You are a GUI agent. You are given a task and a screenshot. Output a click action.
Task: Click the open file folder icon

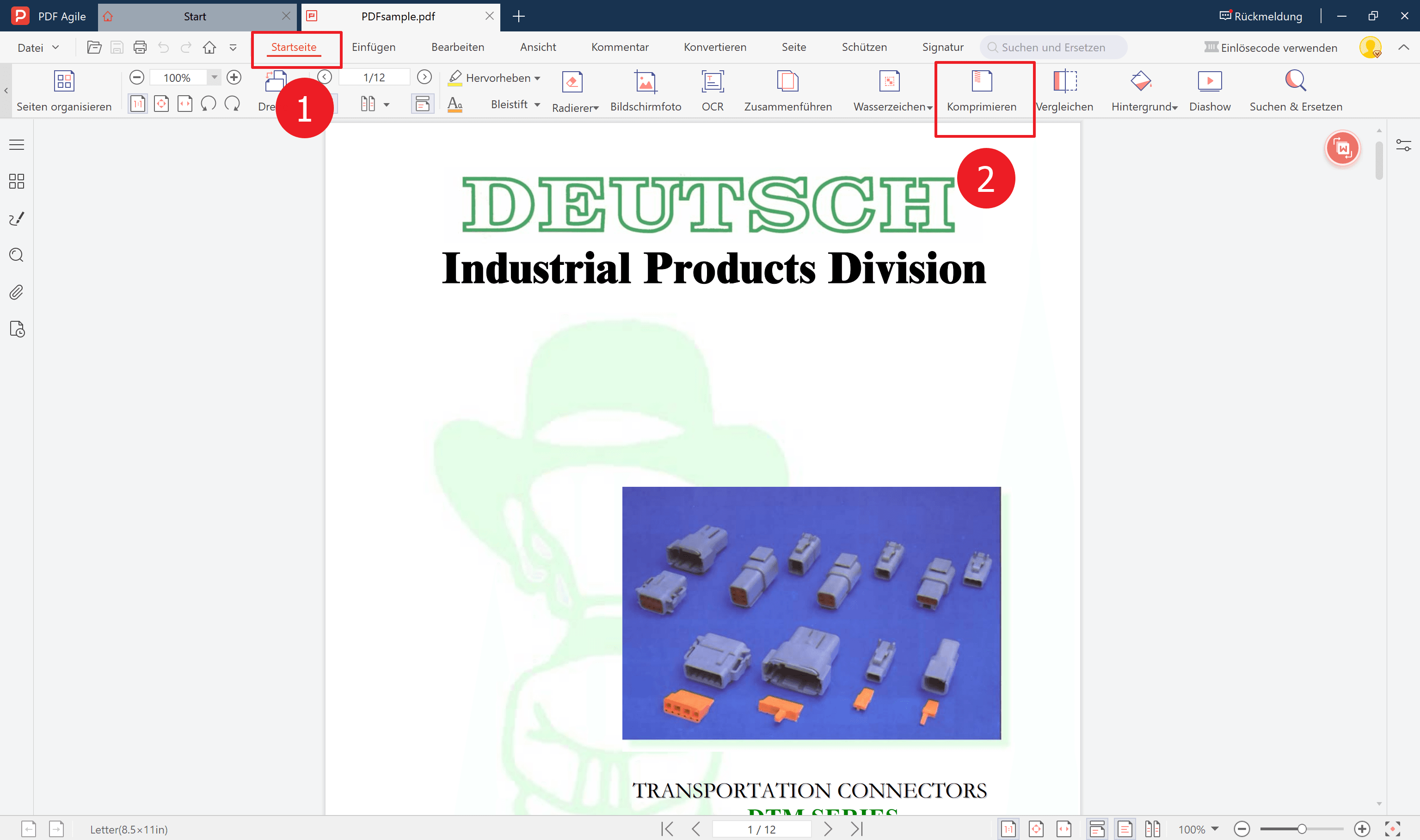pyautogui.click(x=94, y=48)
